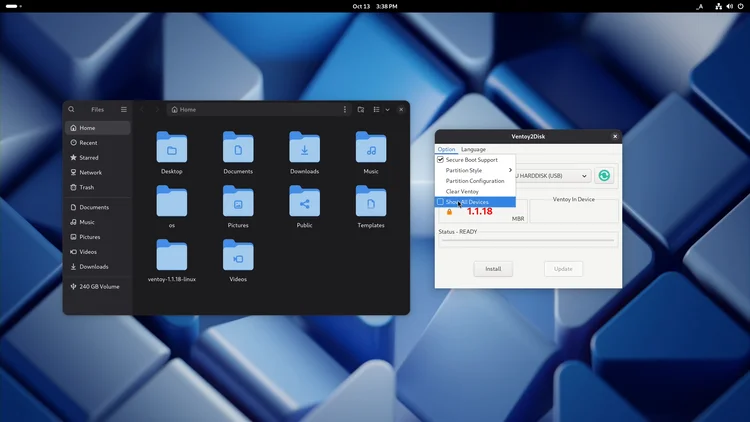Click the Ventoy2Disk status progress bar
This screenshot has width=750, height=422.
pos(528,240)
